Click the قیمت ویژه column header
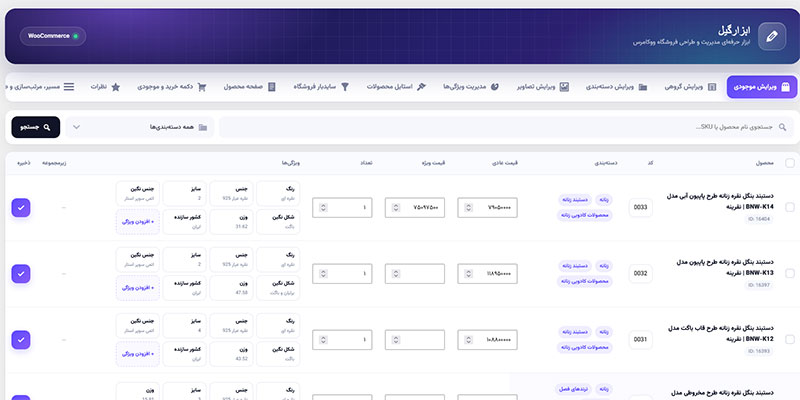This screenshot has width=800, height=400. 433,163
